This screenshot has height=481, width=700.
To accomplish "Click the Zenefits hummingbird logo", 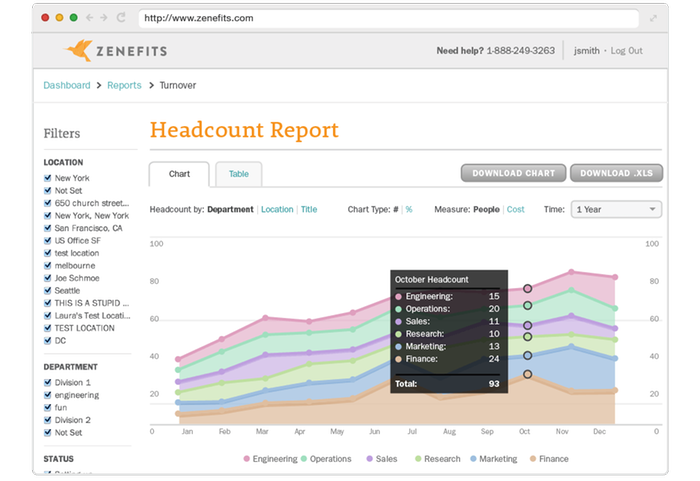I will pos(78,51).
